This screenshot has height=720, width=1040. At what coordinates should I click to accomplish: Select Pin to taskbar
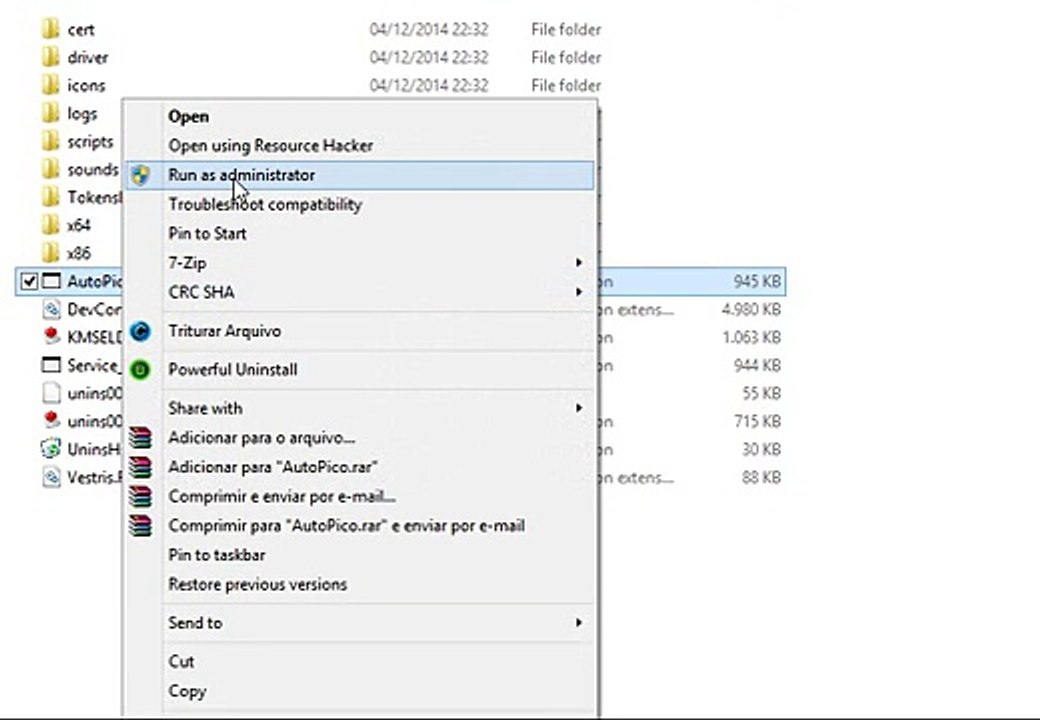coord(359,555)
